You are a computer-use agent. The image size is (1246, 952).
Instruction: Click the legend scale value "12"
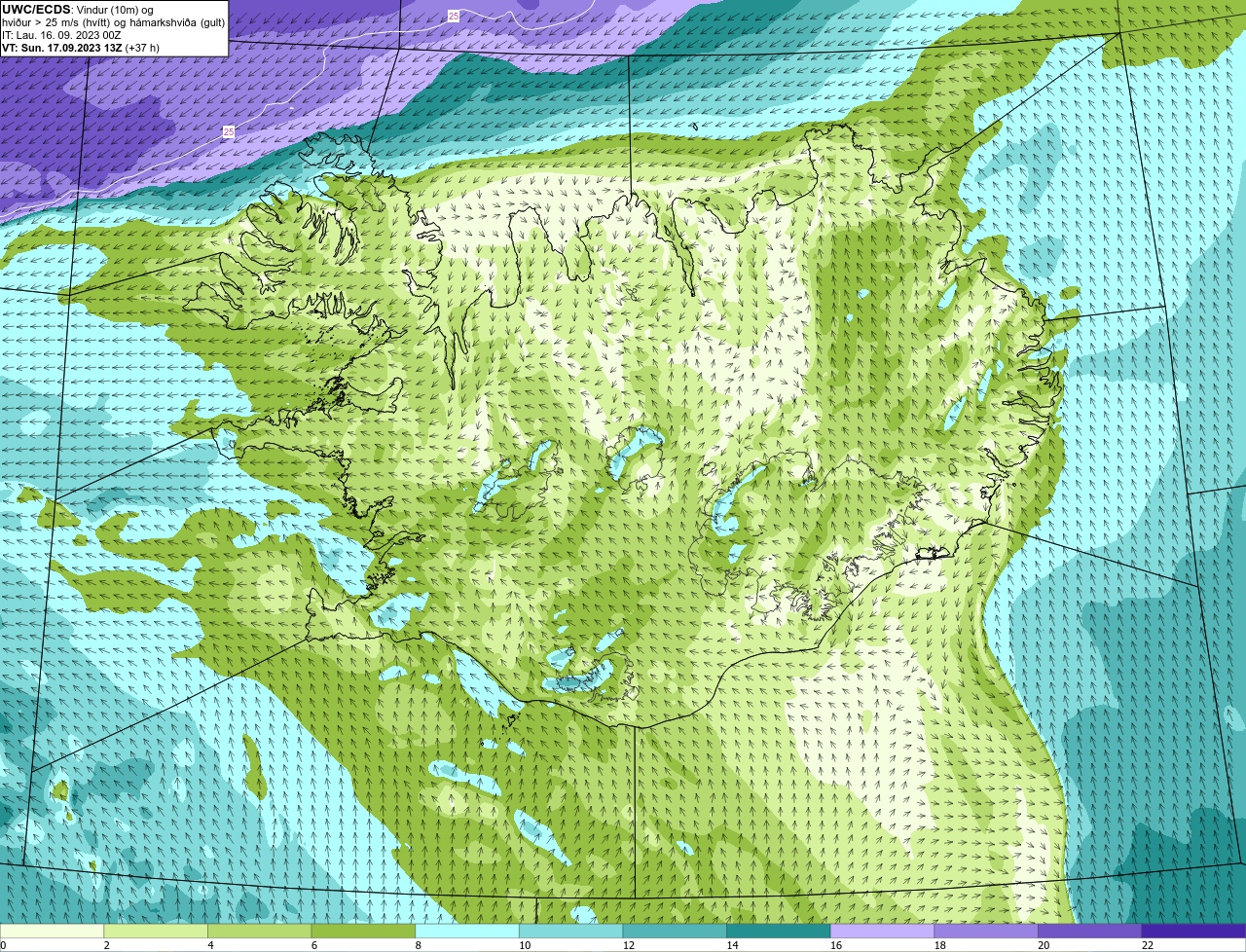click(x=629, y=945)
